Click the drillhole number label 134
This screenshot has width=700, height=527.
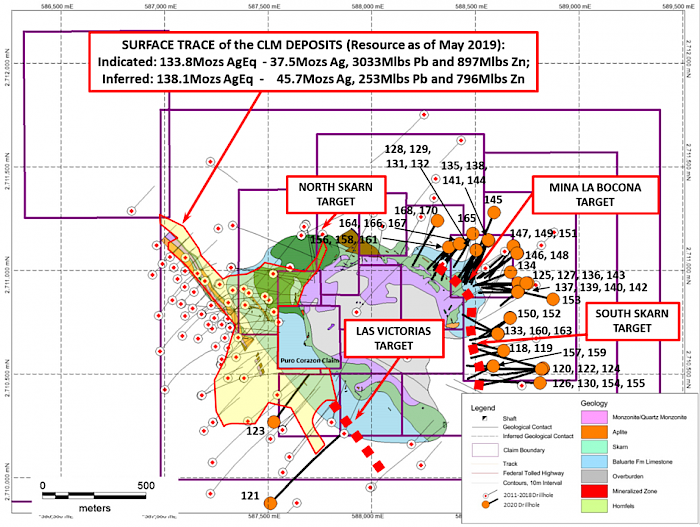527,265
